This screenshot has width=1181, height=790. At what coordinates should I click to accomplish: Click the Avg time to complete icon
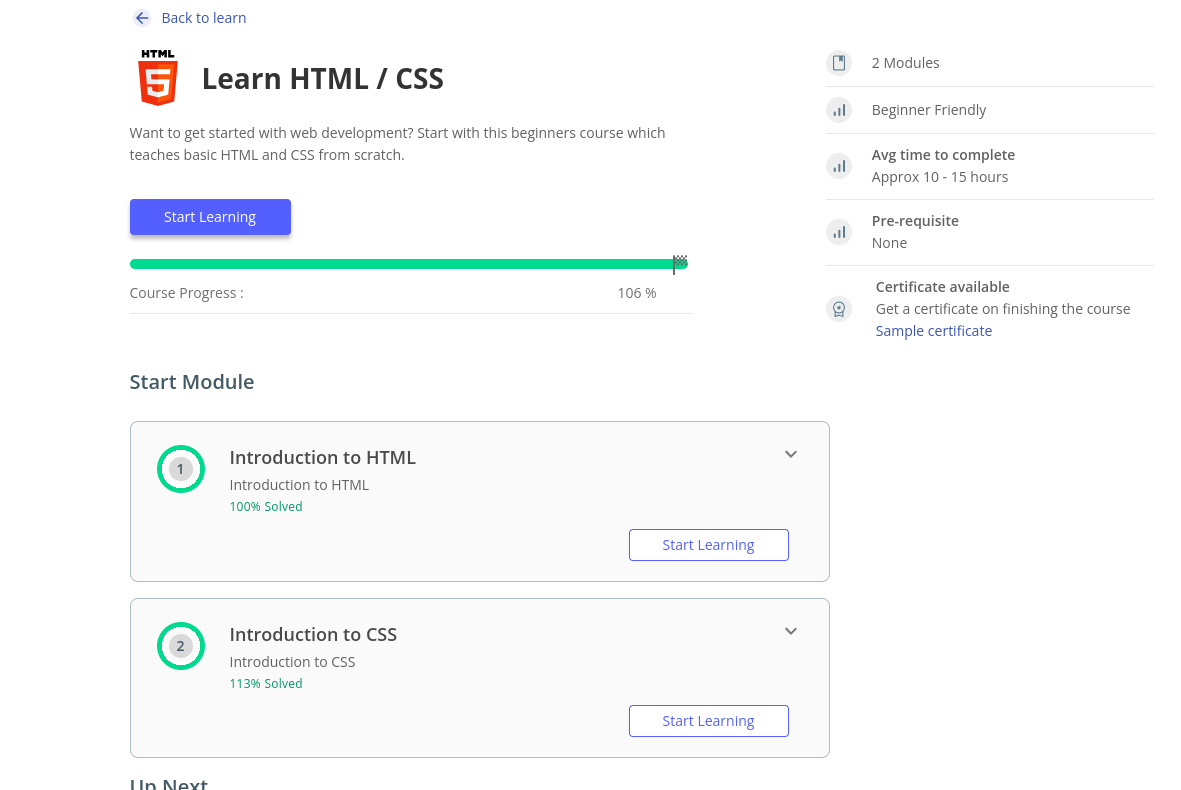(x=839, y=166)
